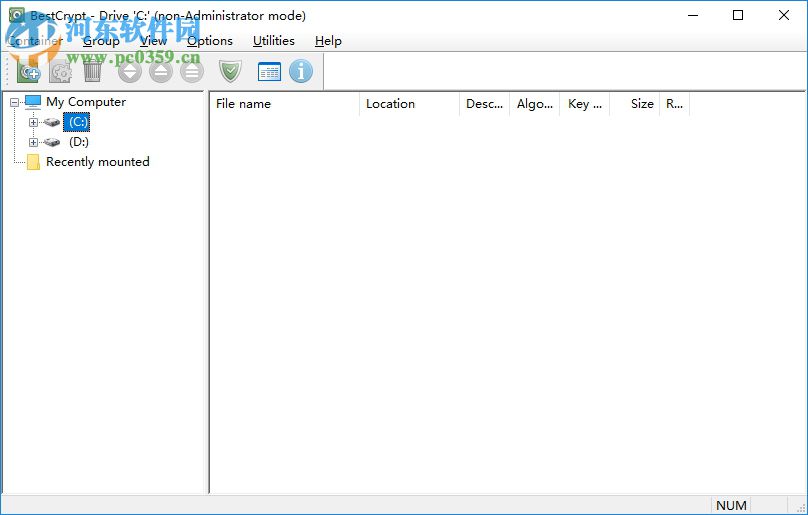The image size is (808, 515).
Task: Click the container properties gear icon
Action: [x=60, y=71]
